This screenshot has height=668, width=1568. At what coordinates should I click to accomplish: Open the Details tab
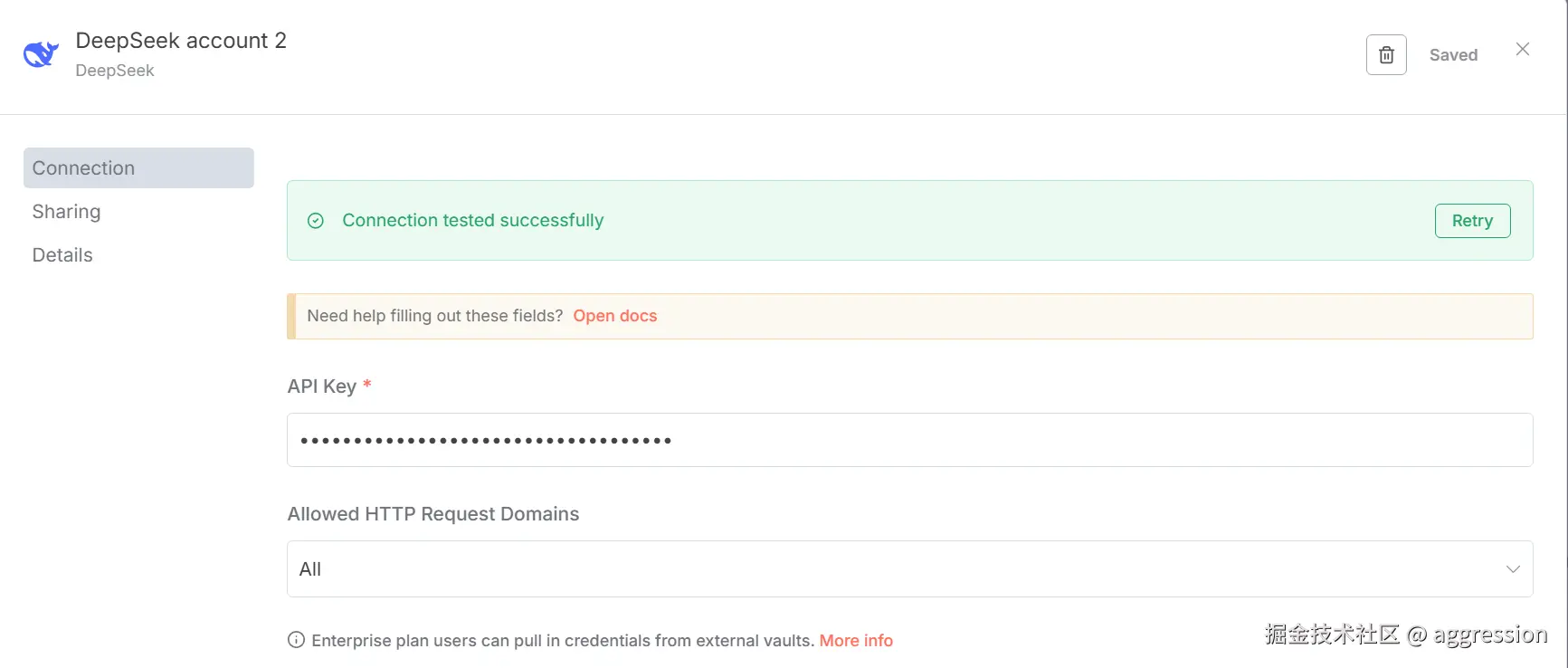click(x=62, y=255)
